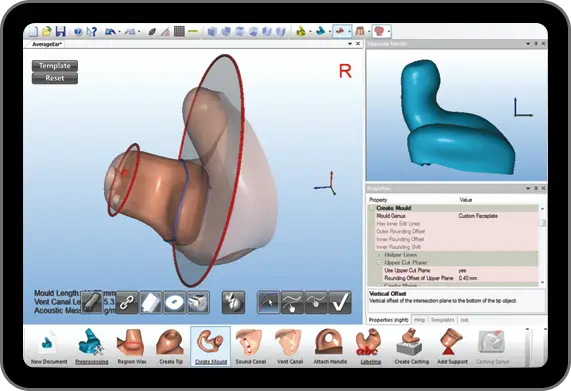Go to the Attach Handle step
This screenshot has width=571, height=391.
tap(330, 346)
